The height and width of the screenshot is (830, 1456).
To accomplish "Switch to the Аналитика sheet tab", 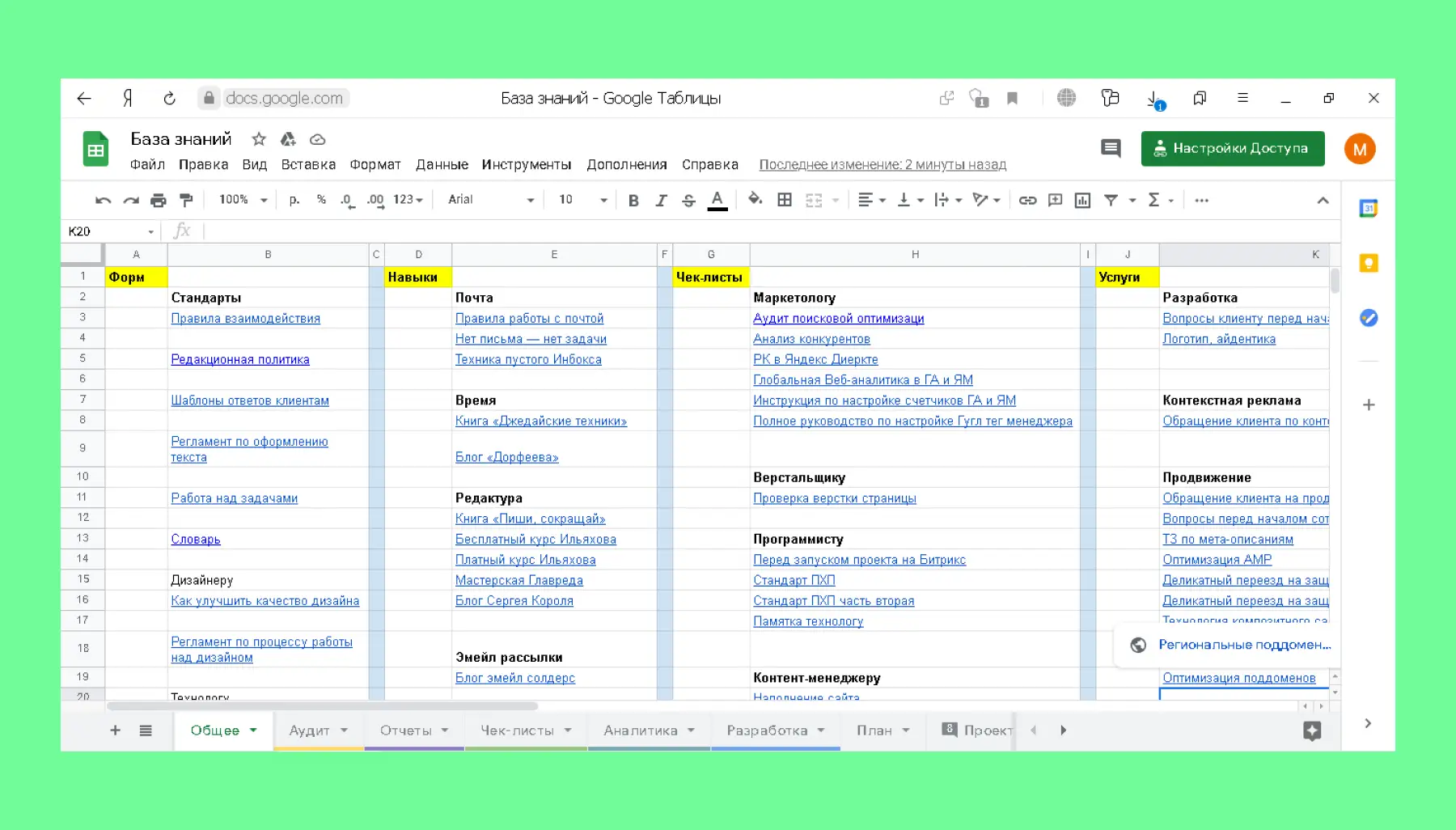I will [x=640, y=730].
